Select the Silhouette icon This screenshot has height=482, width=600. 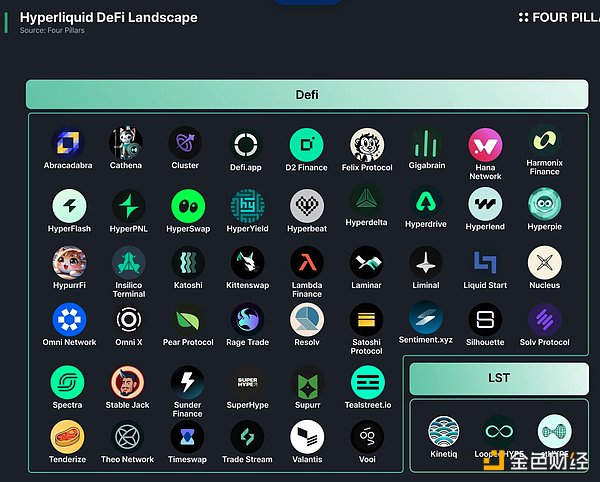pos(486,320)
